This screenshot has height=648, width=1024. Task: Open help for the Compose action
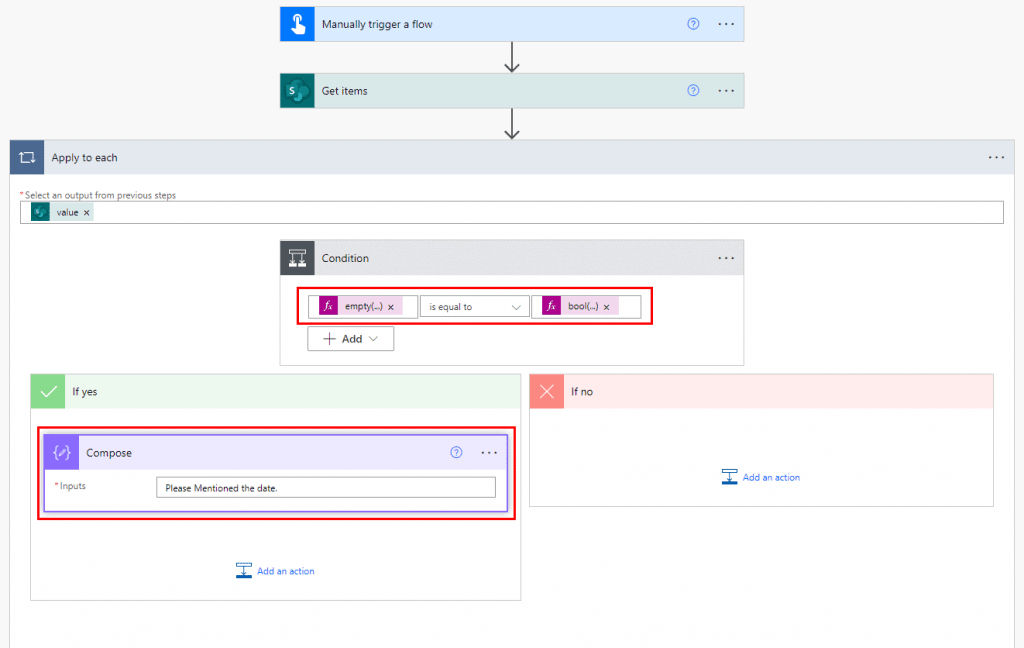click(x=456, y=453)
